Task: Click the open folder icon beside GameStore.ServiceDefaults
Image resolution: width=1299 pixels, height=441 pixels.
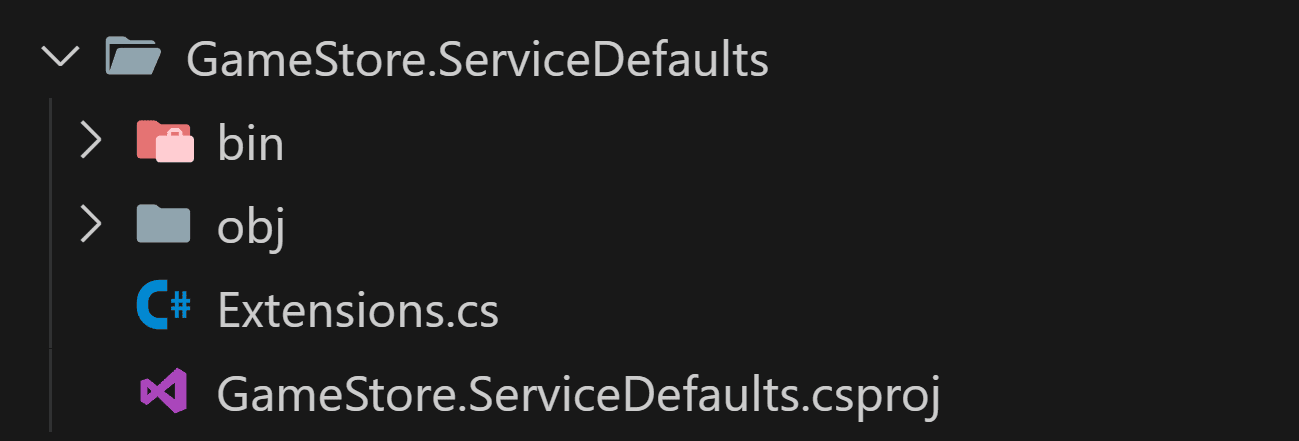Action: tap(134, 57)
